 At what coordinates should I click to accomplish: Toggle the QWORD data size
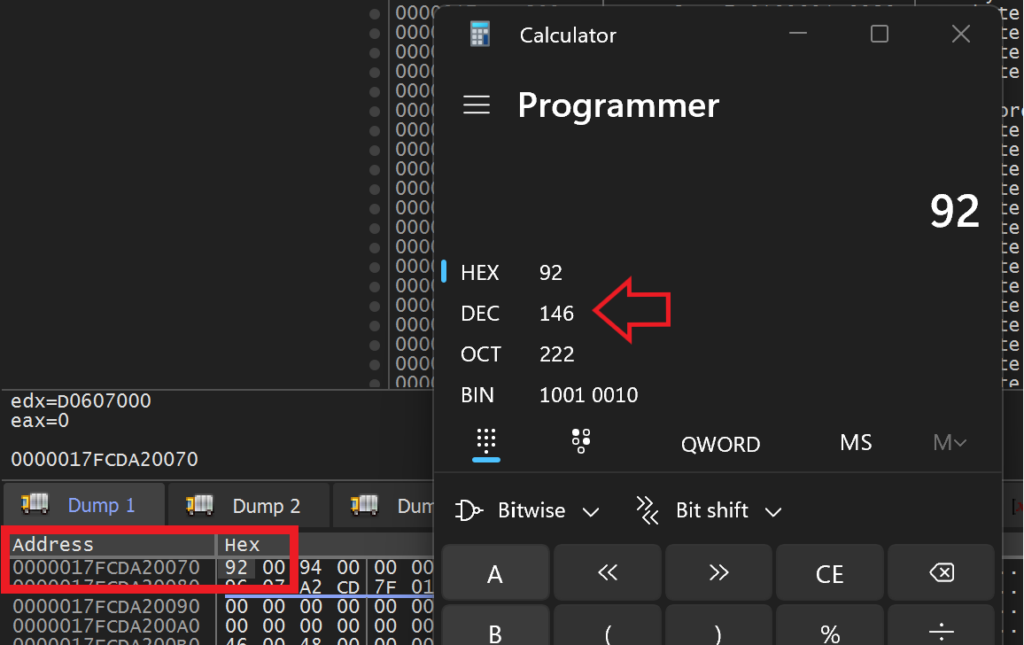coord(720,444)
